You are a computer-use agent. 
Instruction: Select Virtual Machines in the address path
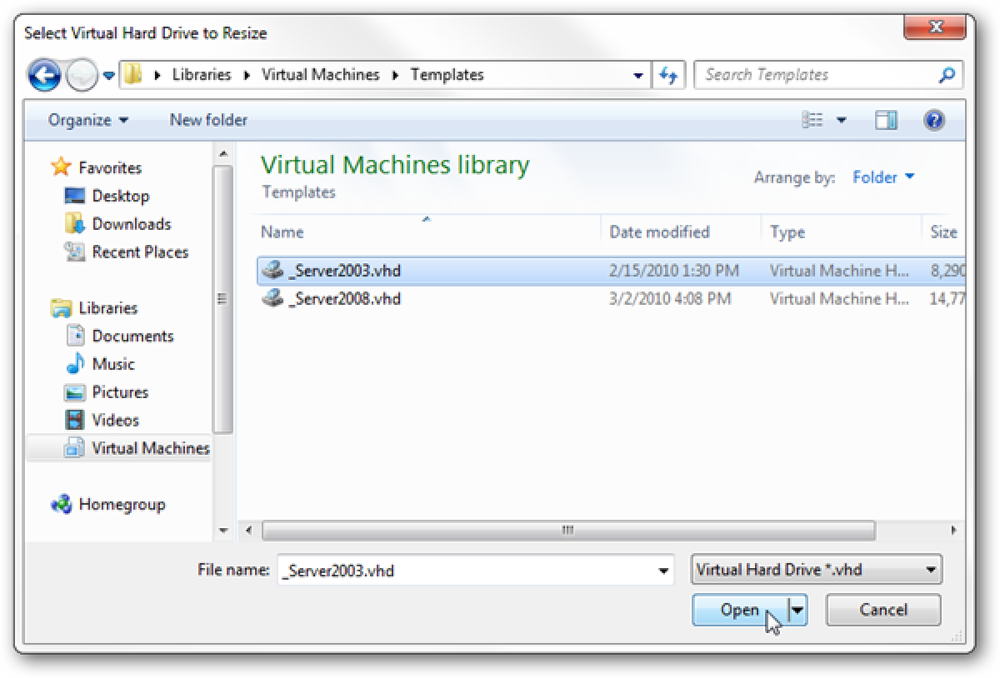click(x=320, y=75)
